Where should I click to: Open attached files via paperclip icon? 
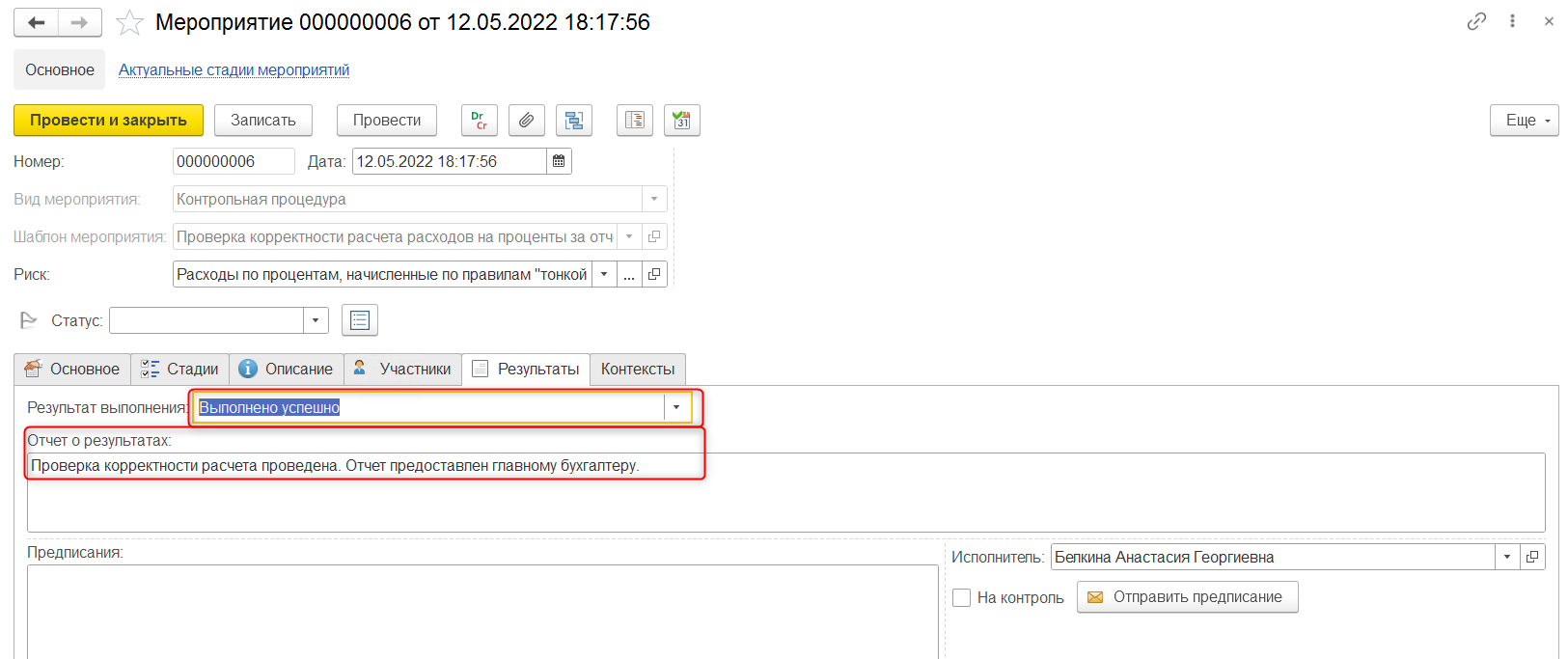(526, 121)
